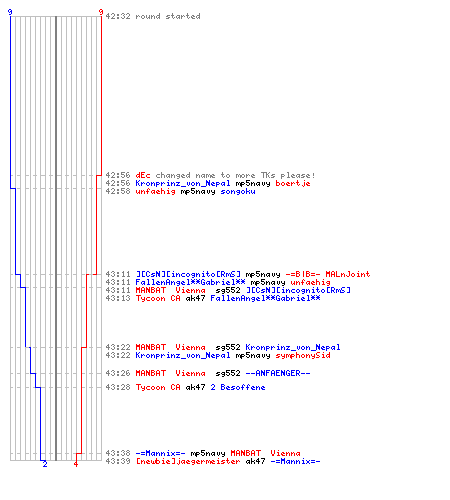Click the red team starting count 9

pos(101,12)
